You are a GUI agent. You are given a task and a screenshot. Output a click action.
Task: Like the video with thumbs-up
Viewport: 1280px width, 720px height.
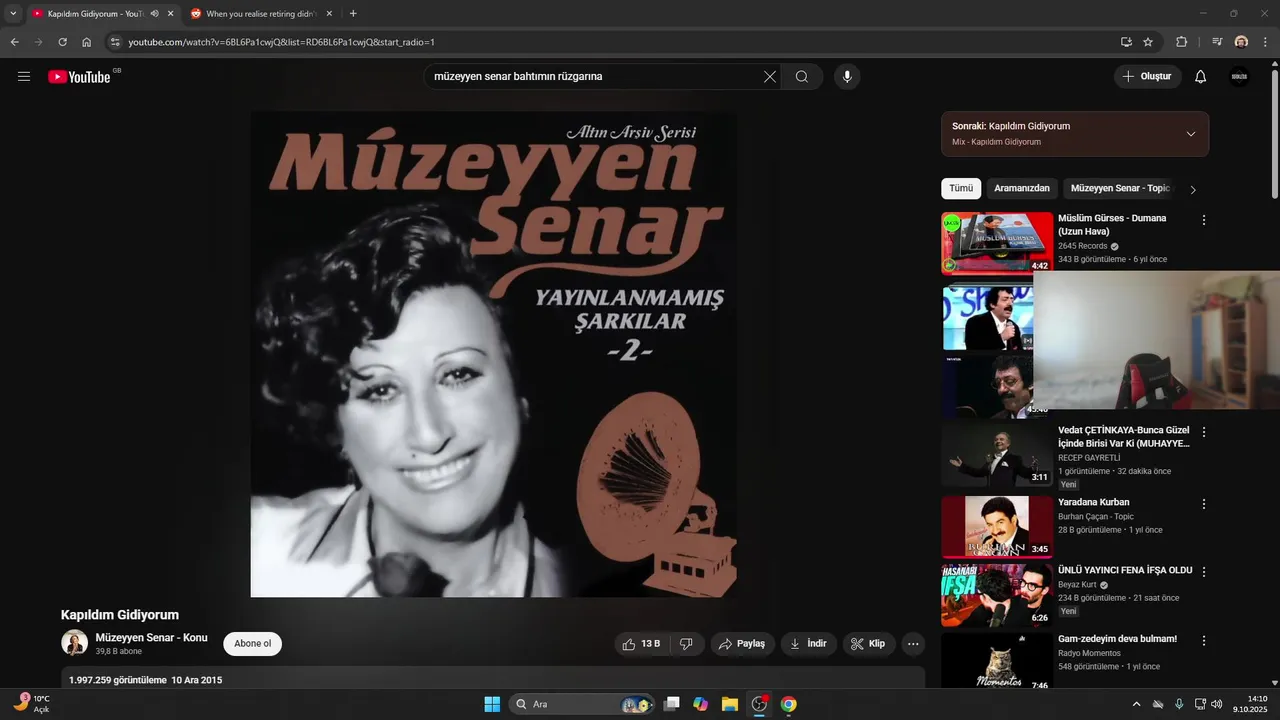tap(641, 644)
